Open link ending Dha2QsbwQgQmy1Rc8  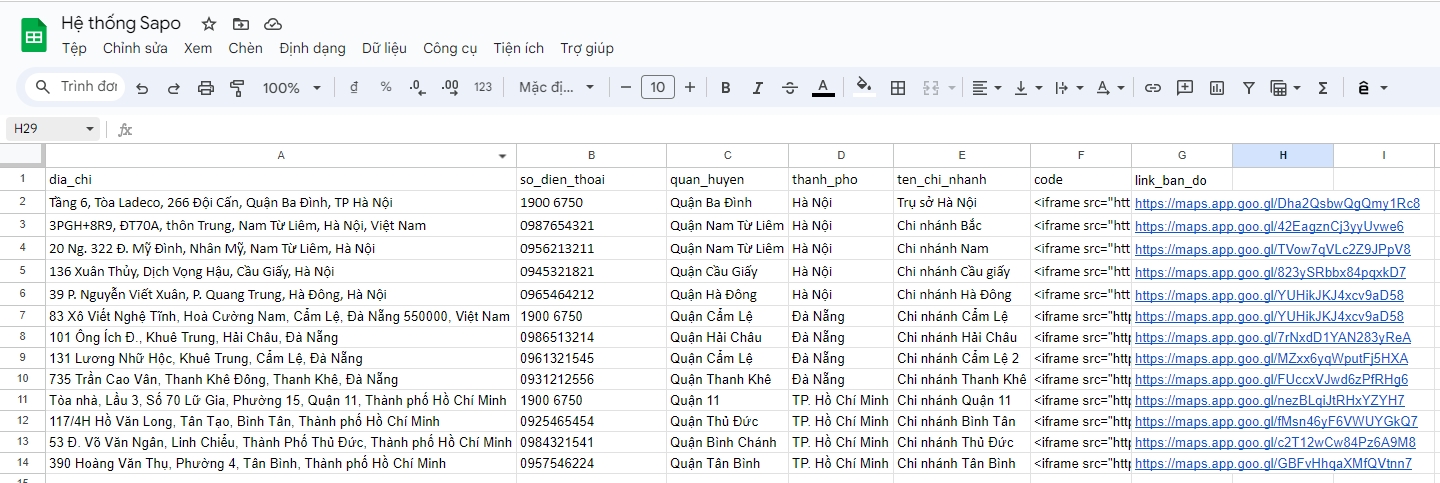coord(1278,203)
